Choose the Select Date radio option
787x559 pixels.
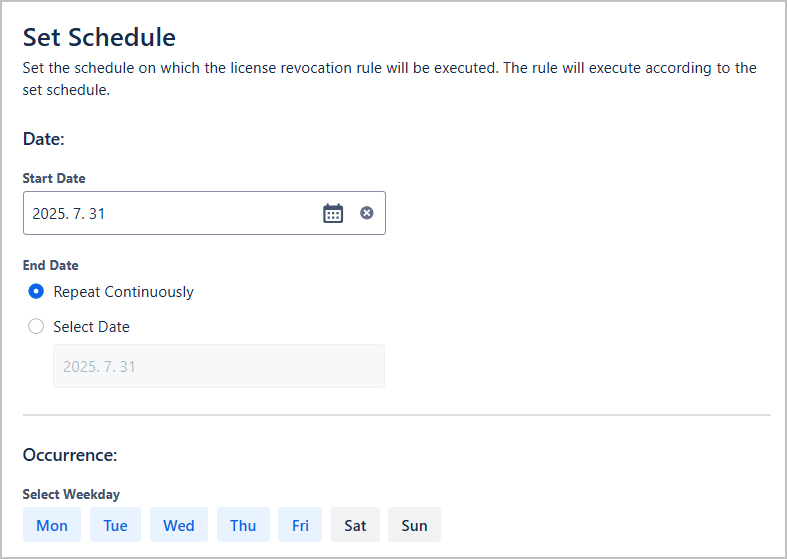36,326
